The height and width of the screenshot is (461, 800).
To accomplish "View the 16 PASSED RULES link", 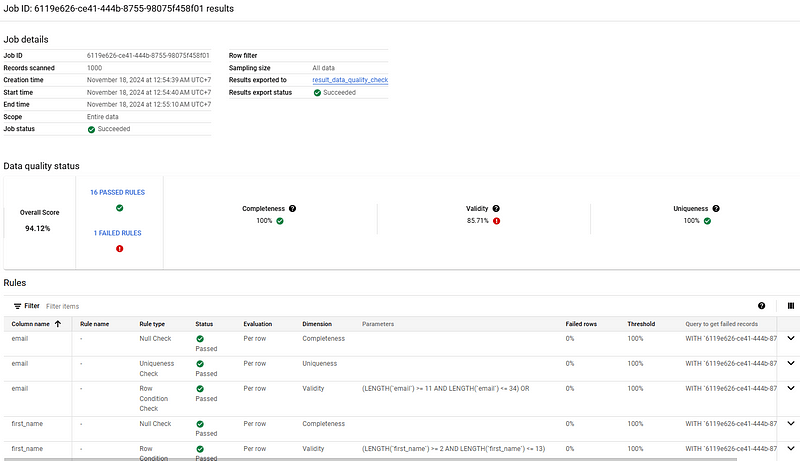I will click(117, 192).
